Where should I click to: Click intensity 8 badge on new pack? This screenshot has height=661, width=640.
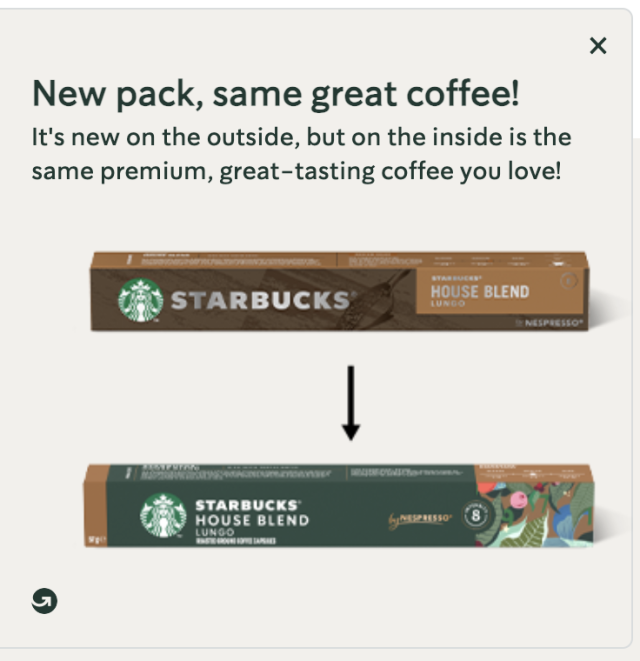[x=476, y=515]
